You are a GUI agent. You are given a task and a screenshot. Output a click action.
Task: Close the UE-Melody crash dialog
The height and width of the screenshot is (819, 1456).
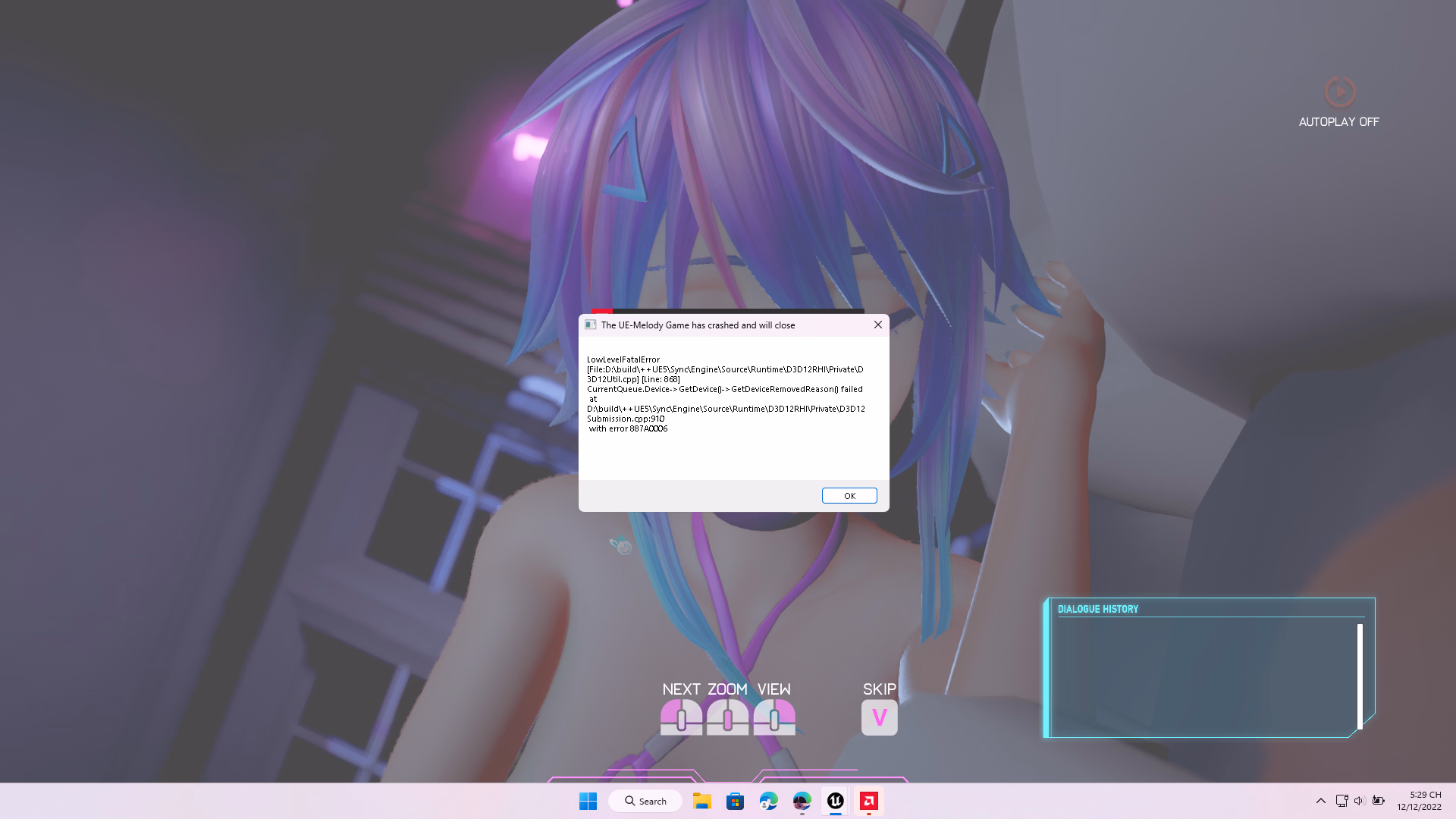tap(877, 325)
